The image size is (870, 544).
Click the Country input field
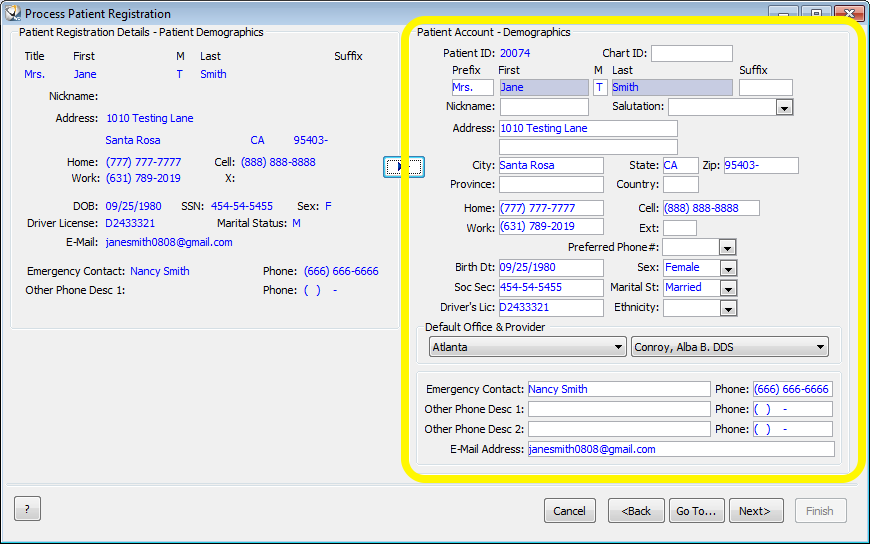pos(680,184)
